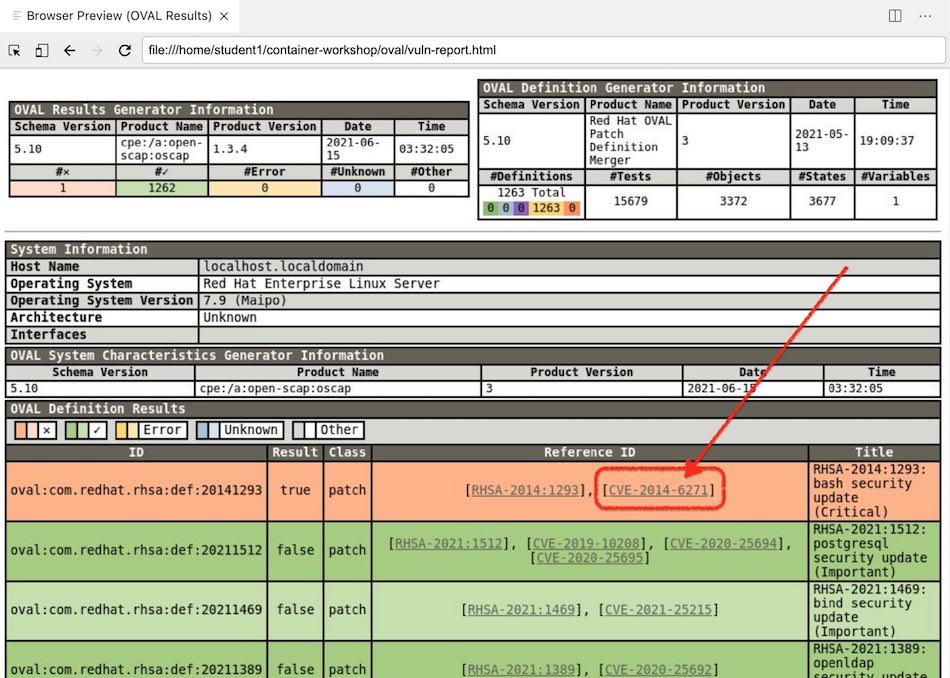Open the more actions ellipsis menu

pos(927,16)
